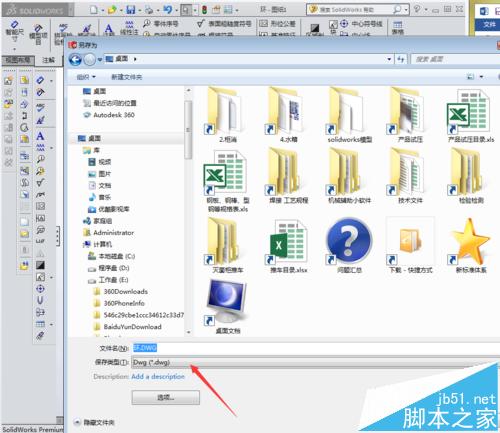Click the Area Hatch/Fill black square icon
The image size is (500, 433).
point(315,28)
